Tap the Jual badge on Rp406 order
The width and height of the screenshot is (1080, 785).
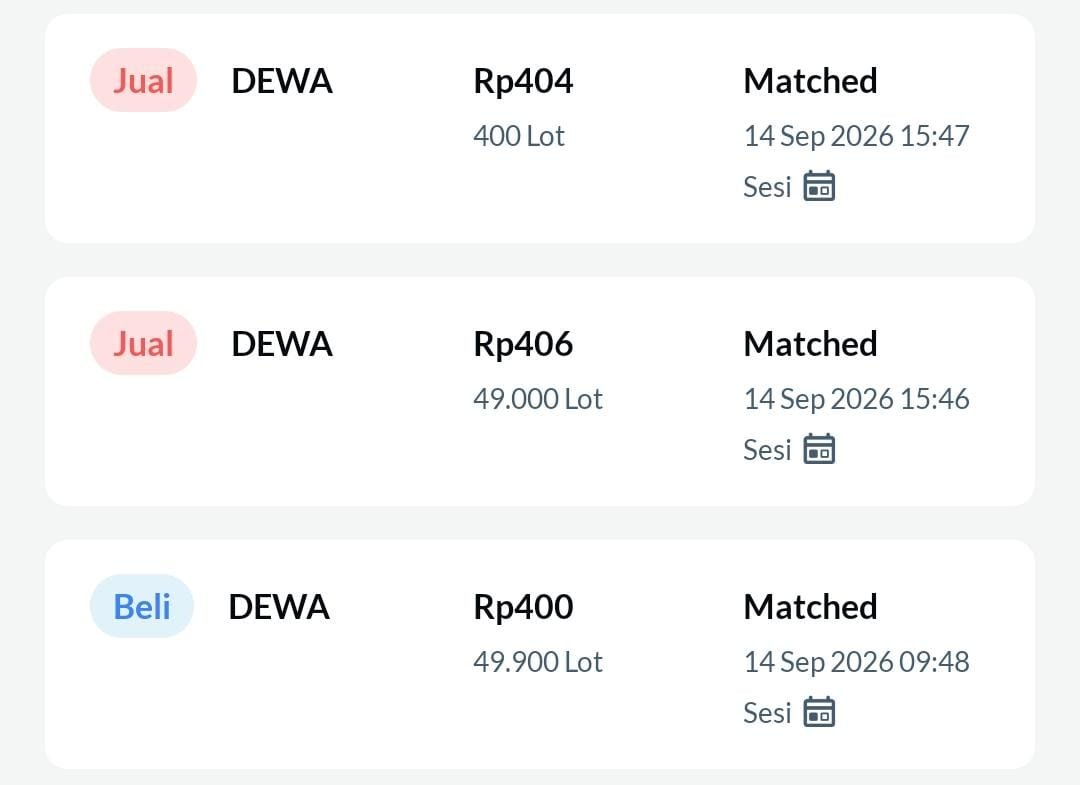143,344
